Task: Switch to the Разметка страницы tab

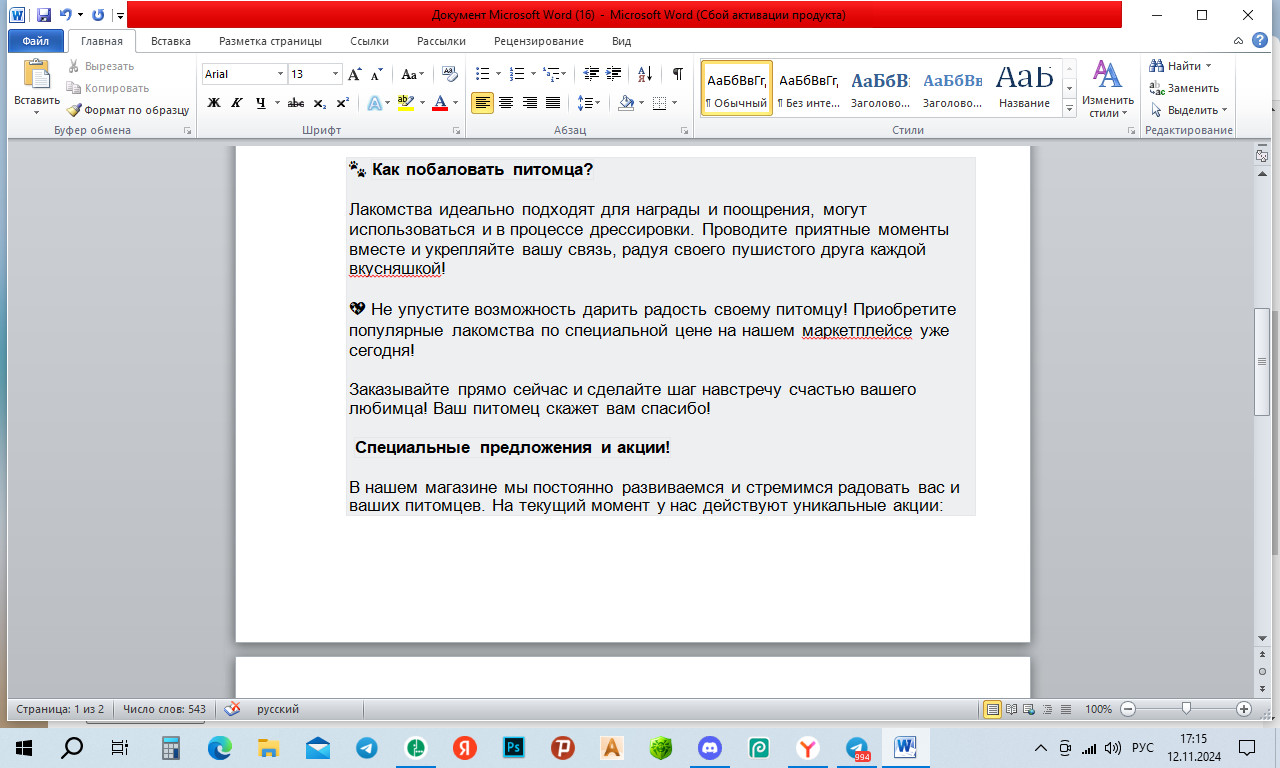Action: click(x=270, y=41)
